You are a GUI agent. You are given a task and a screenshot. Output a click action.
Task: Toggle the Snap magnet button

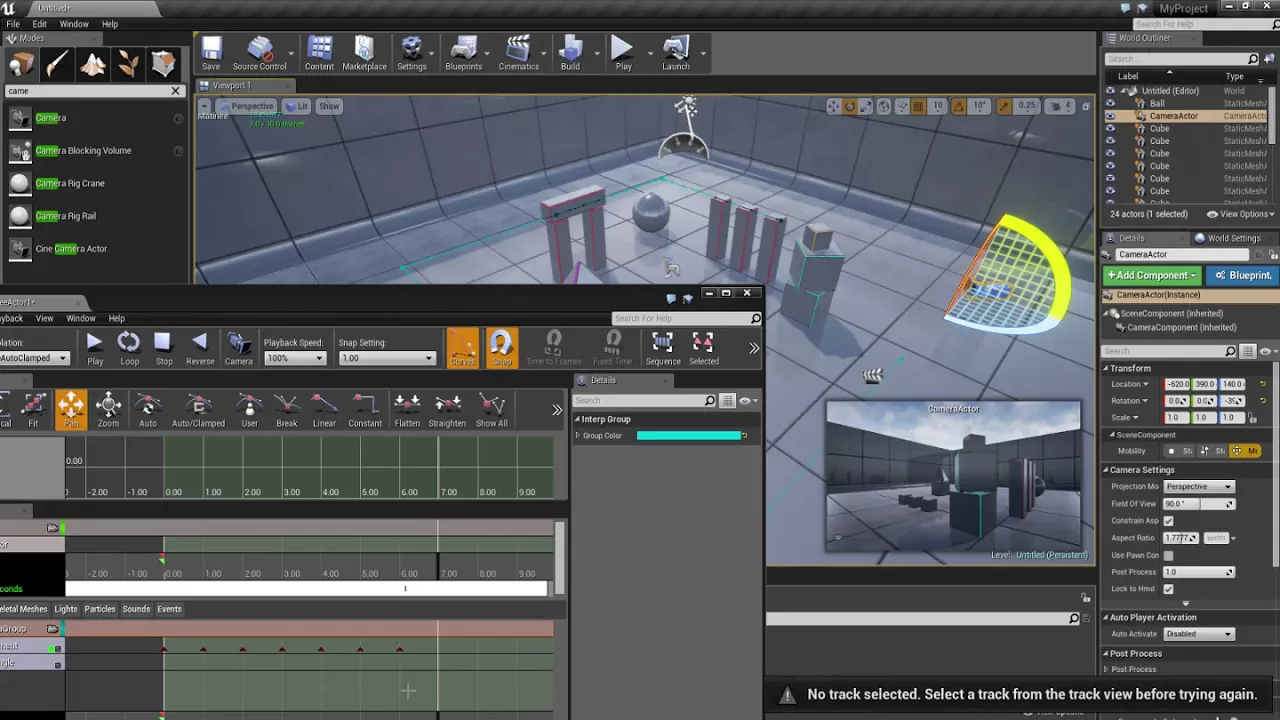[x=502, y=347]
